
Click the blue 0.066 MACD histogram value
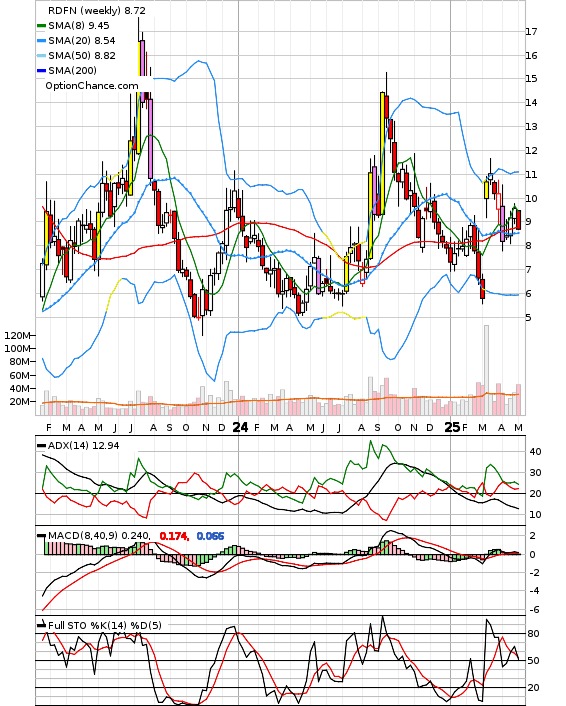coord(210,536)
